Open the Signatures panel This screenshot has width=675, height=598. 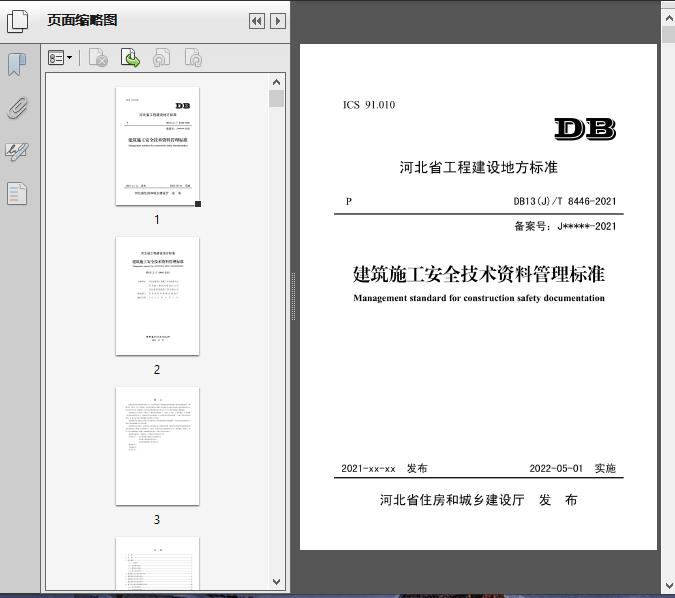point(17,151)
